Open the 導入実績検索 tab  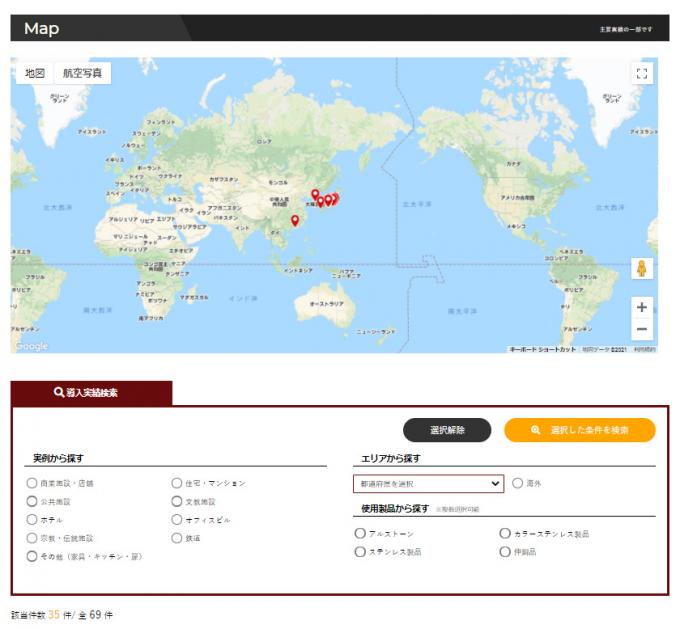[91, 393]
